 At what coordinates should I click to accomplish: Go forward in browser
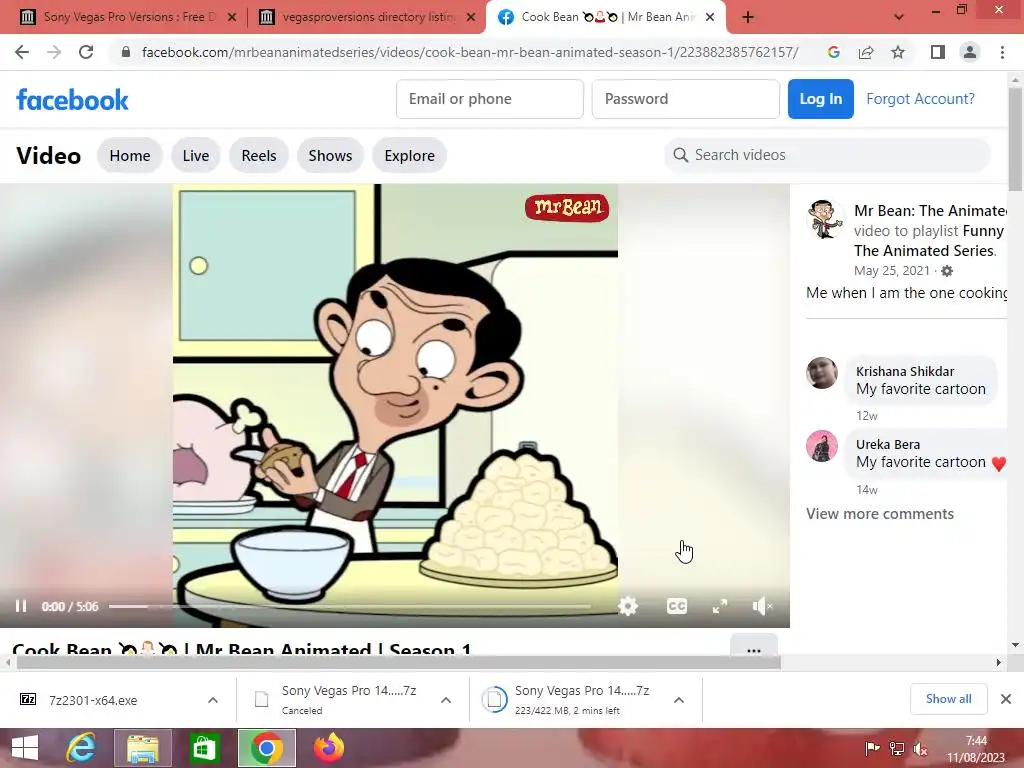[54, 52]
